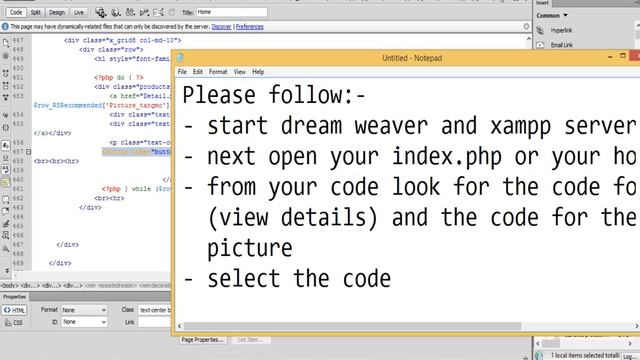The width and height of the screenshot is (640, 360).
Task: Click the Wrap Tag pencil icon
Action: [6, 224]
